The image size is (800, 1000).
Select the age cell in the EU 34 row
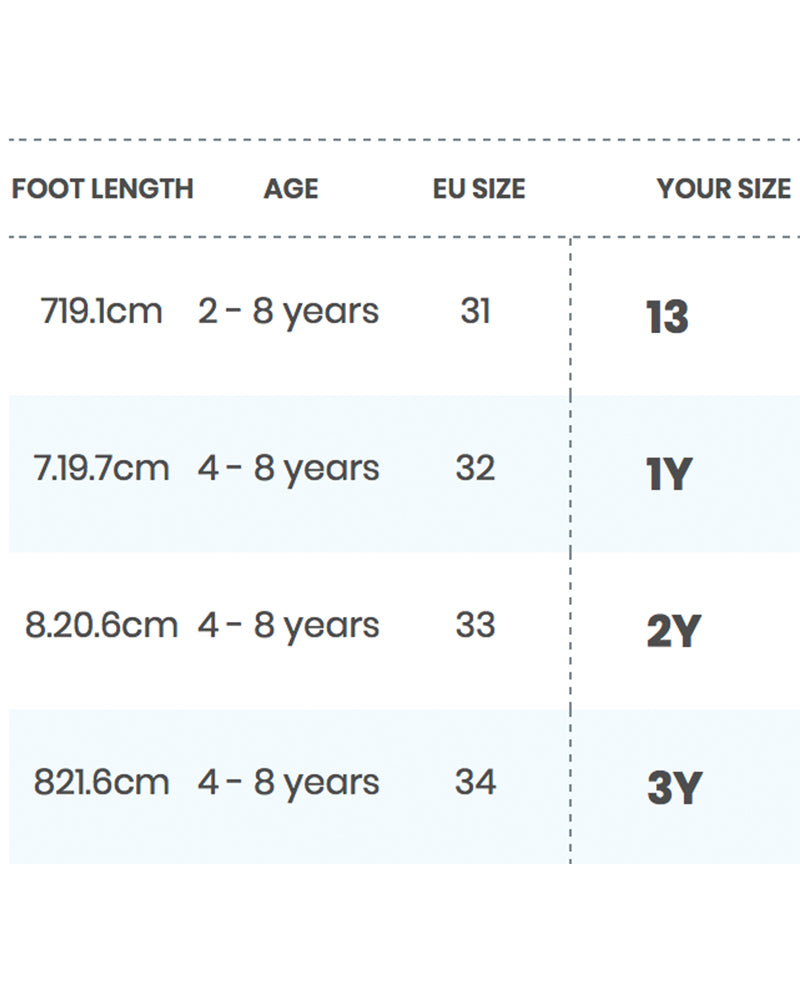[x=288, y=782]
